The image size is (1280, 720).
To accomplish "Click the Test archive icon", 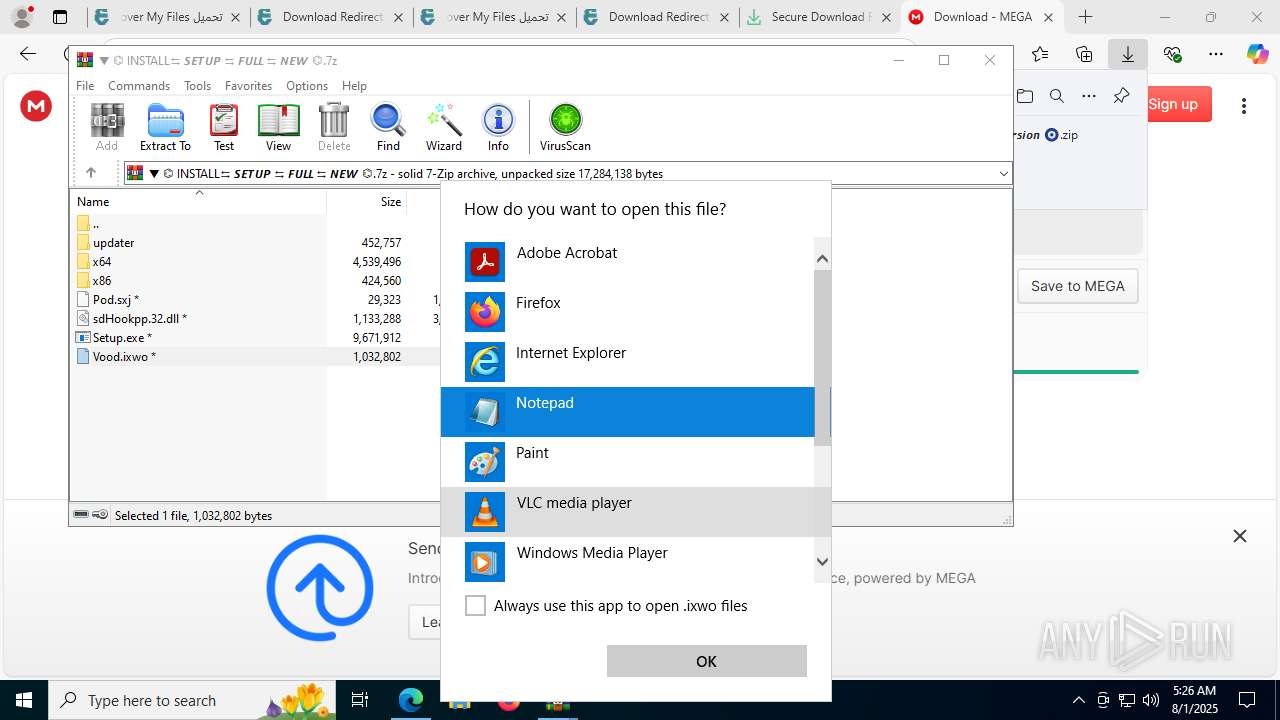I will pyautogui.click(x=224, y=127).
